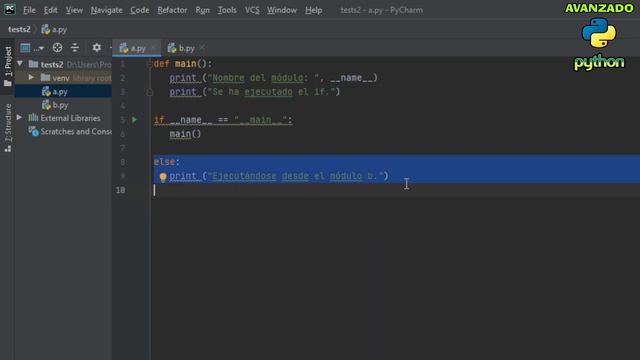The width and height of the screenshot is (640, 360).
Task: Open the File menu
Action: (x=29, y=10)
